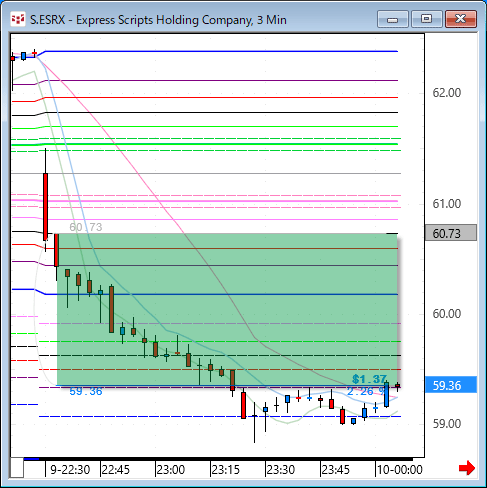This screenshot has height=488, width=487.
Task: Click the 2.26 % measurement label
Action: point(366,391)
